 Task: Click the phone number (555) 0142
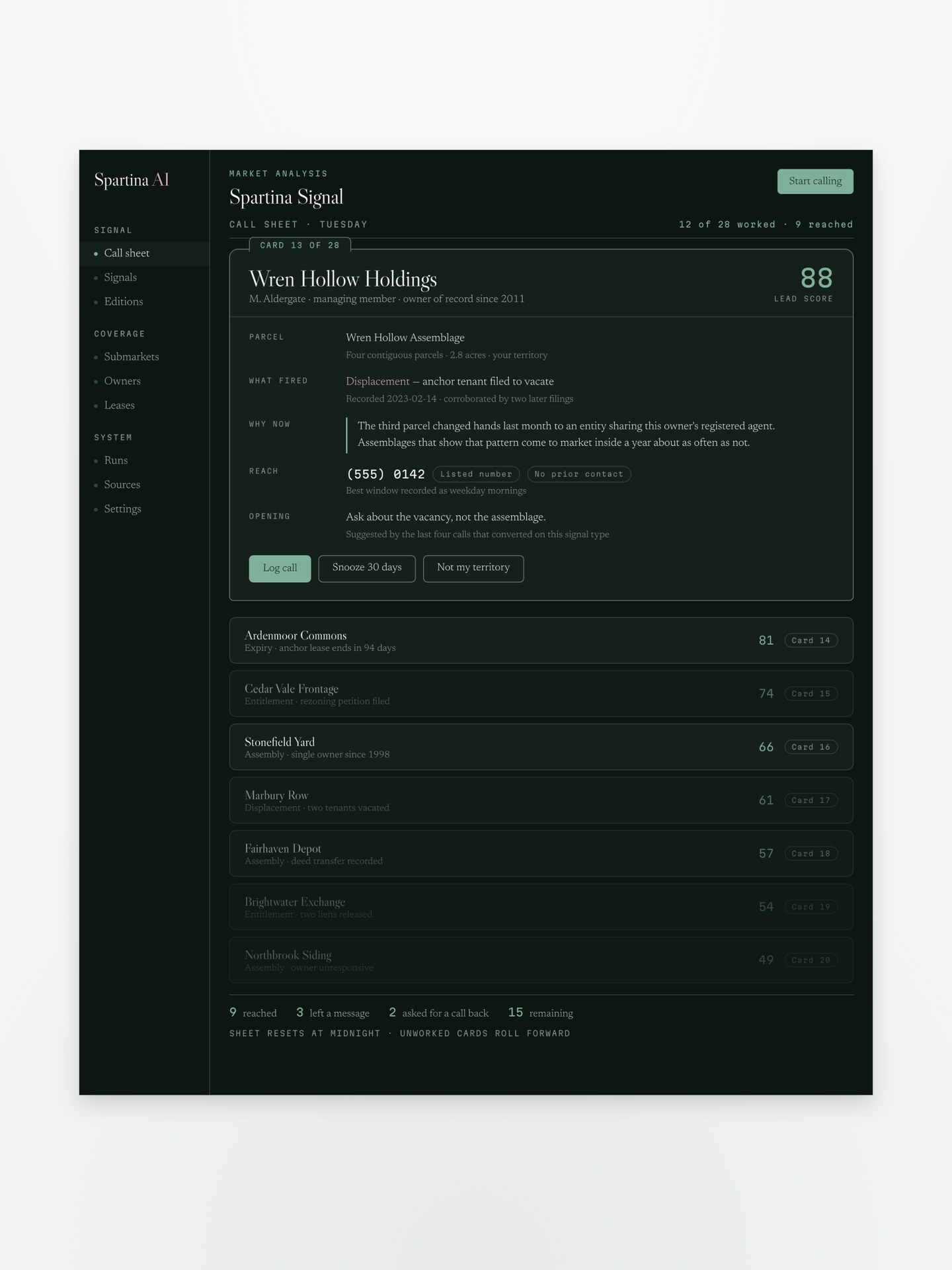(385, 474)
